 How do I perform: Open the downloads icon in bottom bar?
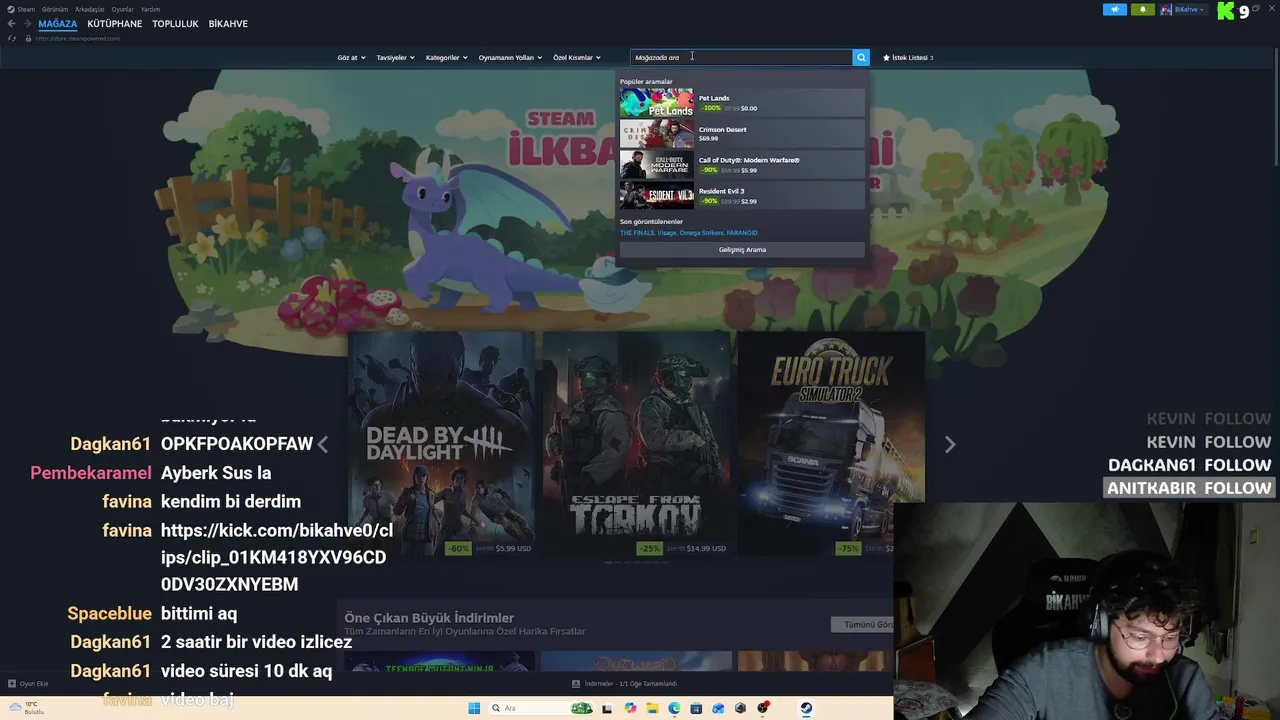(x=576, y=684)
